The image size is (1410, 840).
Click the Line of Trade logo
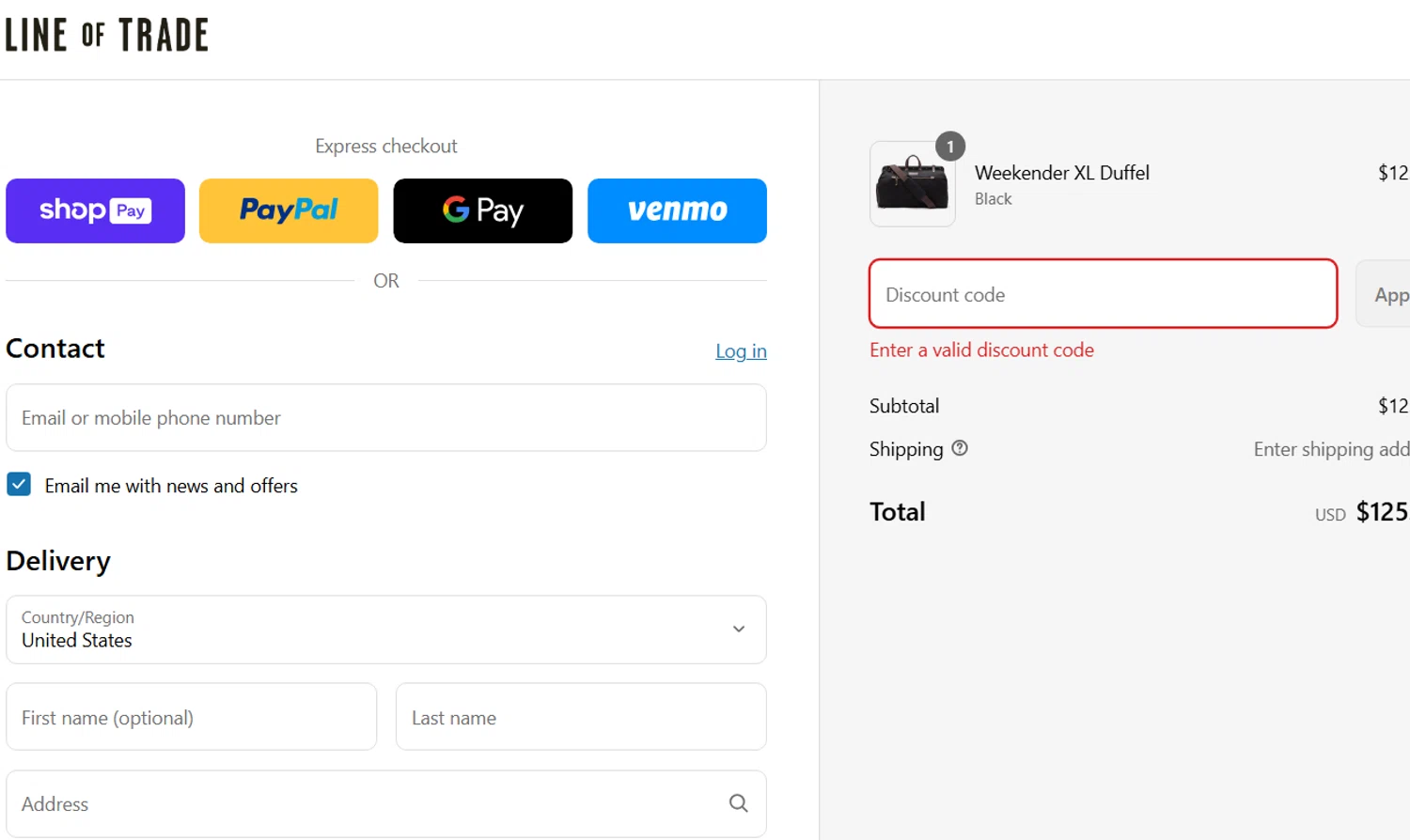coord(106,35)
